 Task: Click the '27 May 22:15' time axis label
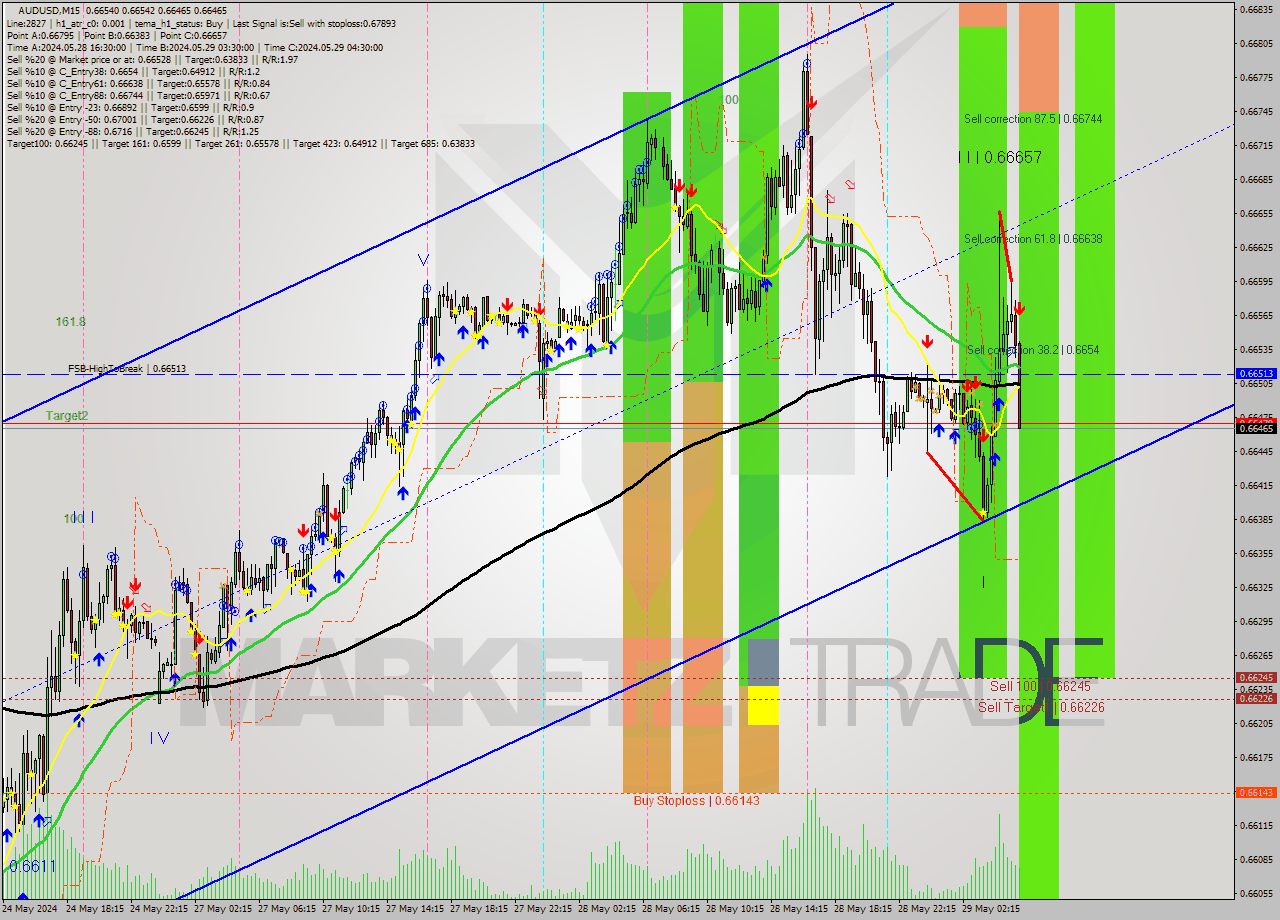544,910
